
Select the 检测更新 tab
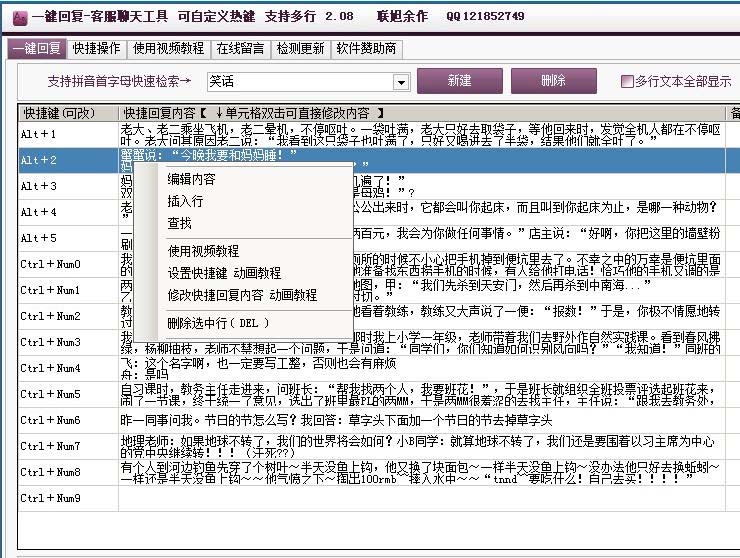pyautogui.click(x=300, y=48)
